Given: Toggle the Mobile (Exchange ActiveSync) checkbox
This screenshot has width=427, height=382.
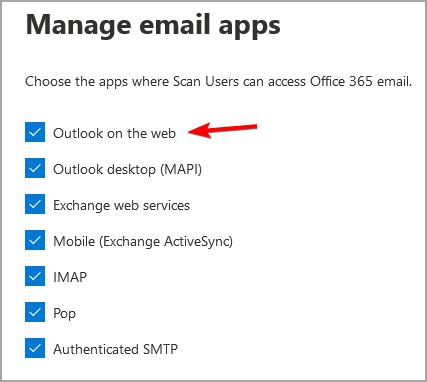Looking at the screenshot, I should (x=35, y=240).
